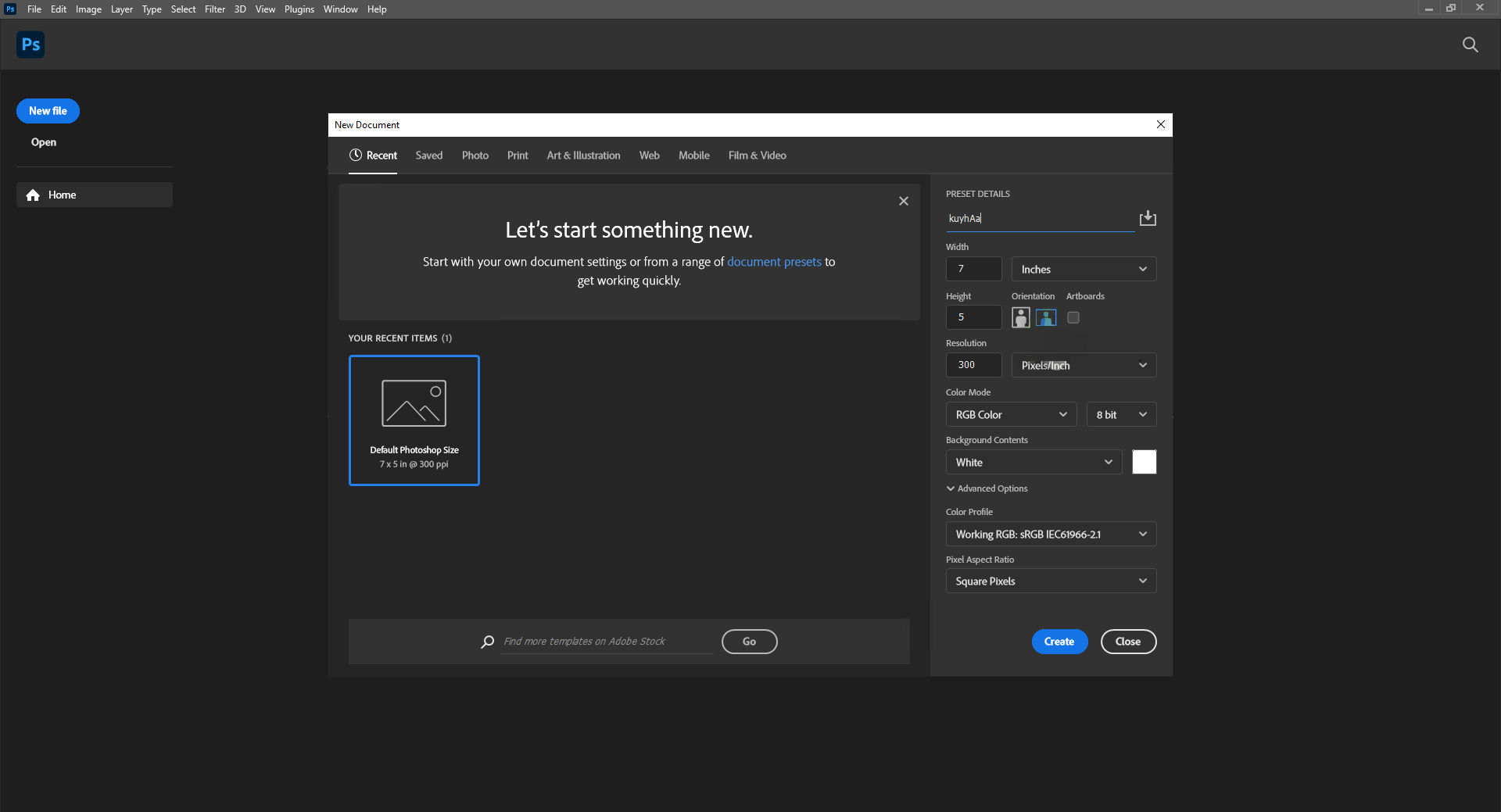
Task: Open the Square Pixels aspect ratio dropdown
Action: [x=1051, y=581]
